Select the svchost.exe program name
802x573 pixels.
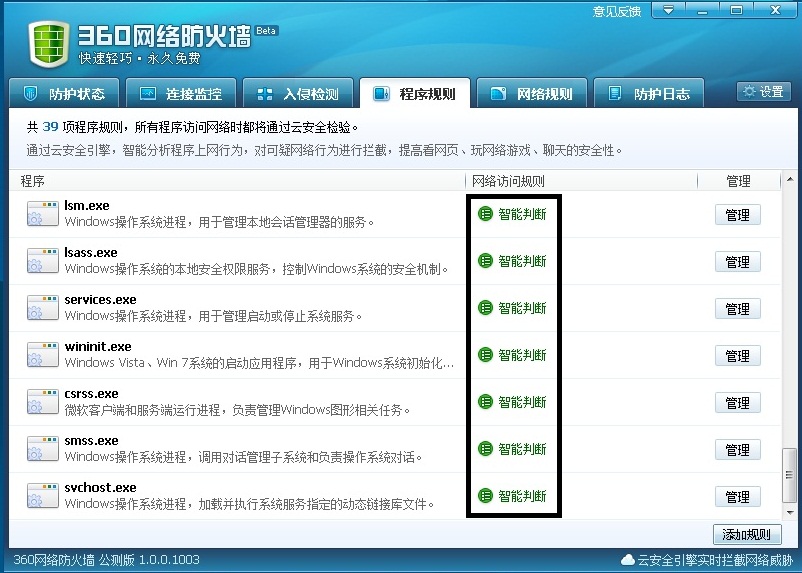[x=101, y=488]
